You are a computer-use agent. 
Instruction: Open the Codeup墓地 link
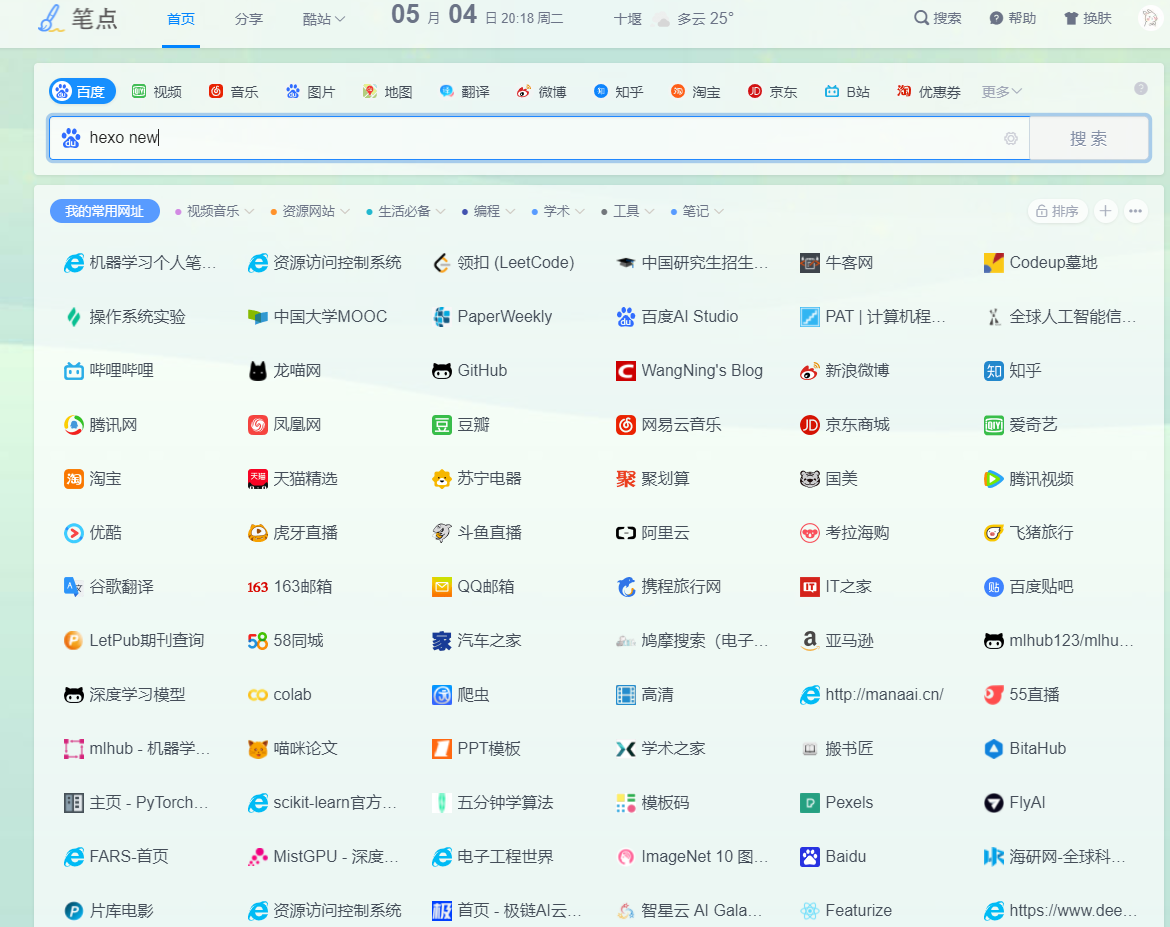[x=1041, y=263]
